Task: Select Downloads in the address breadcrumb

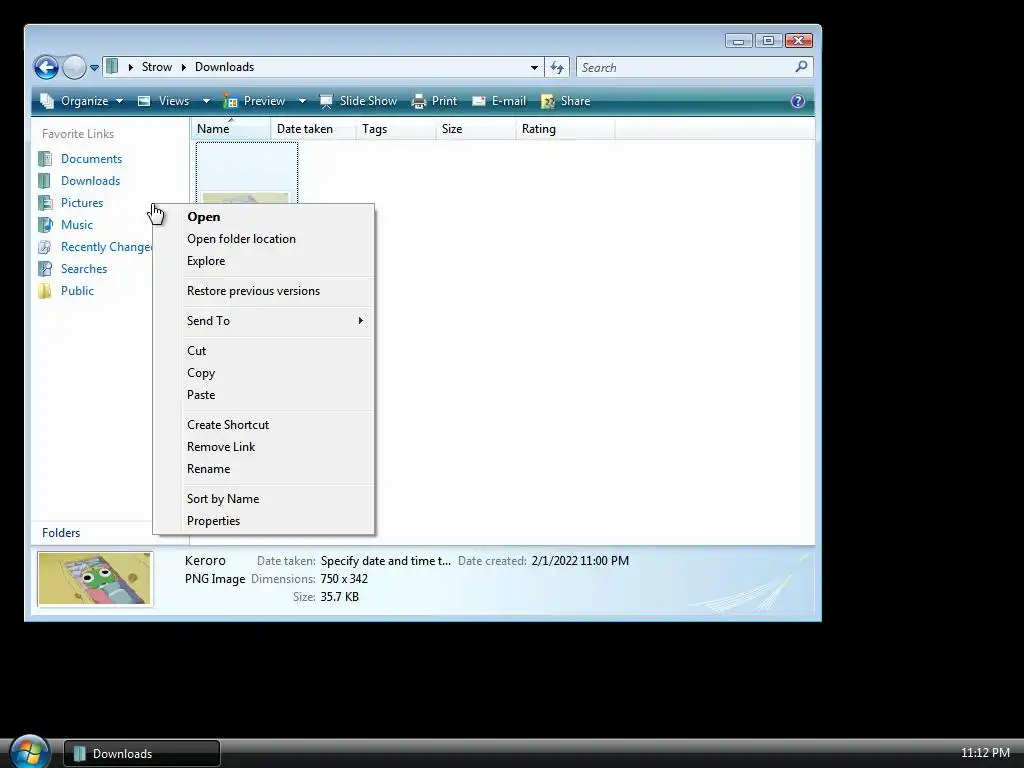Action: (224, 67)
